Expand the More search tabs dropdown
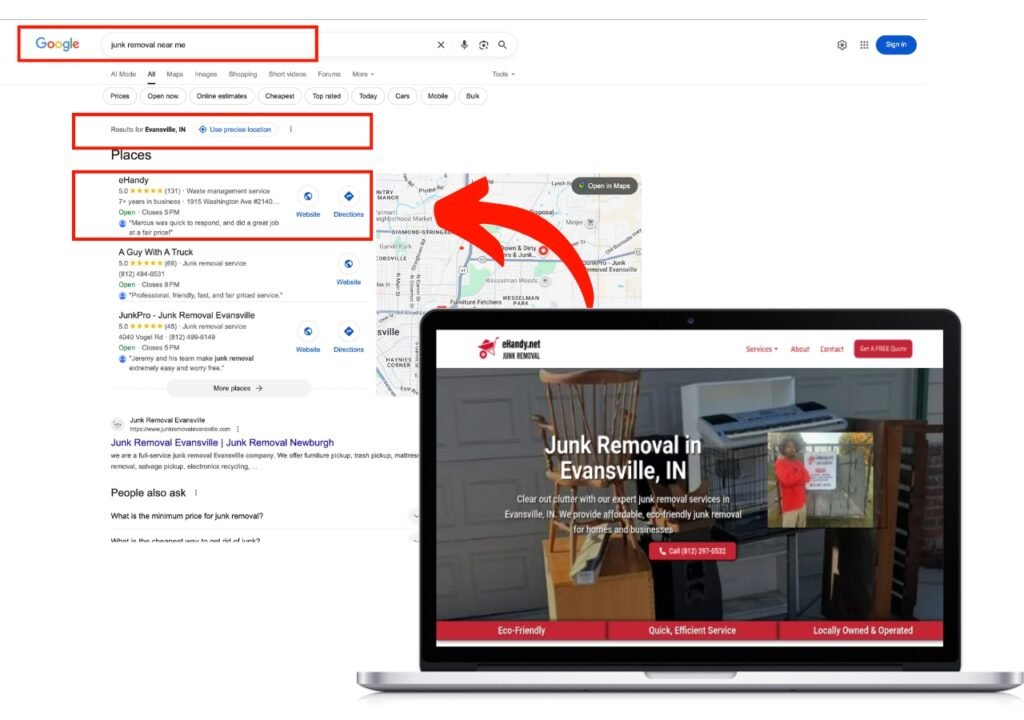The width and height of the screenshot is (1024, 720). [x=363, y=74]
